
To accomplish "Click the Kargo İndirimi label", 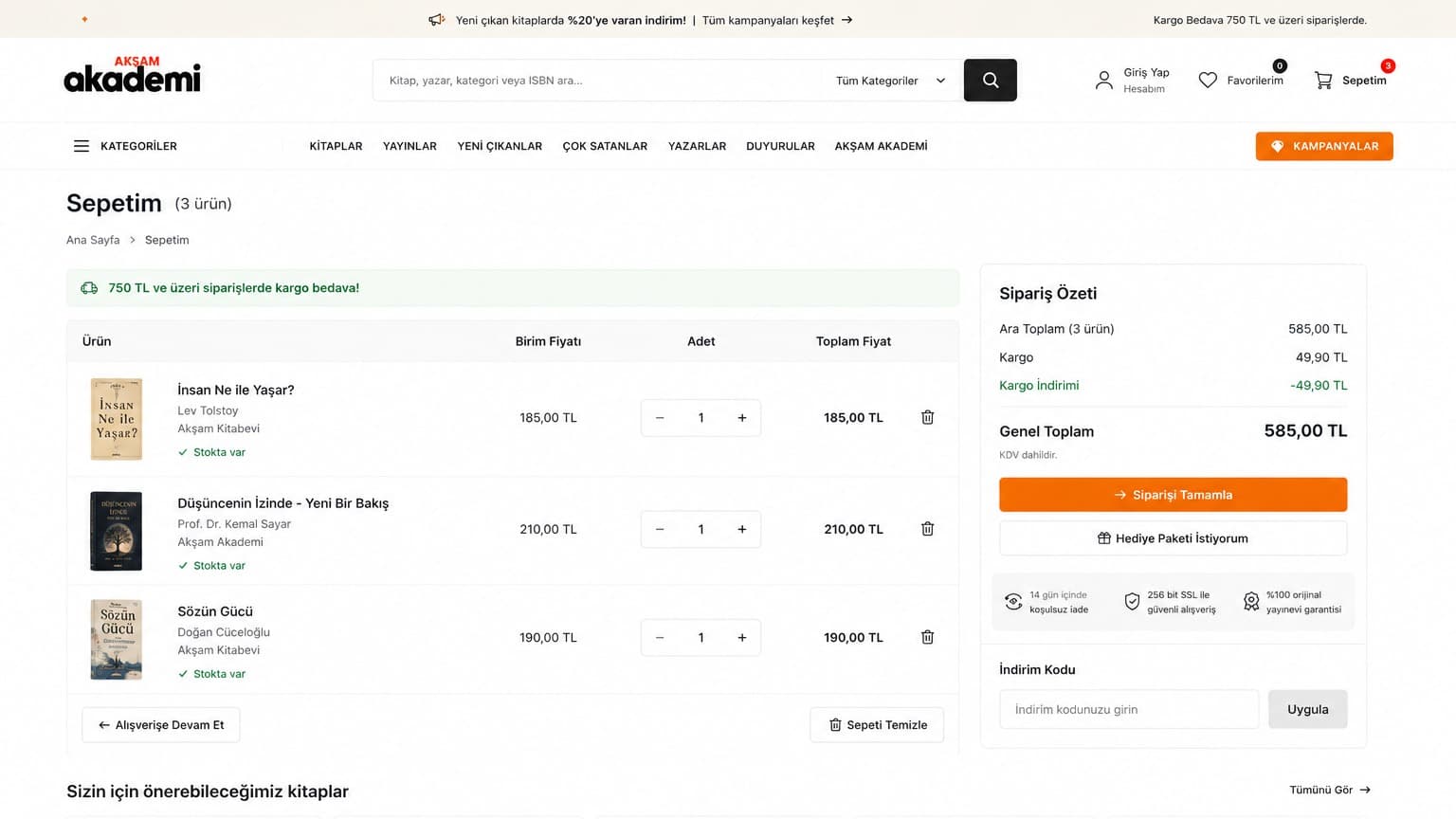I will [1039, 385].
